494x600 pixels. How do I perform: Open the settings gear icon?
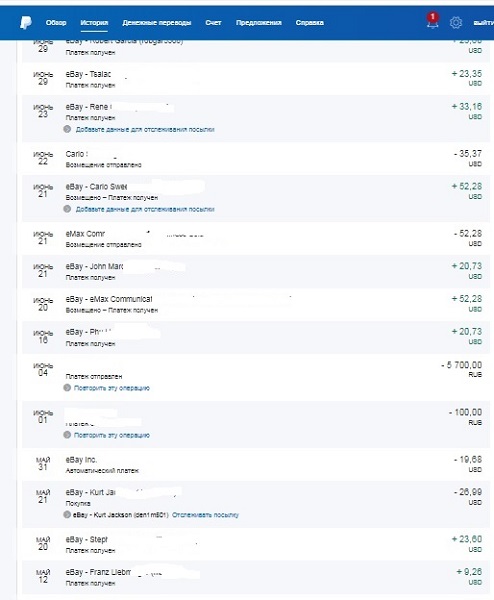(x=455, y=23)
